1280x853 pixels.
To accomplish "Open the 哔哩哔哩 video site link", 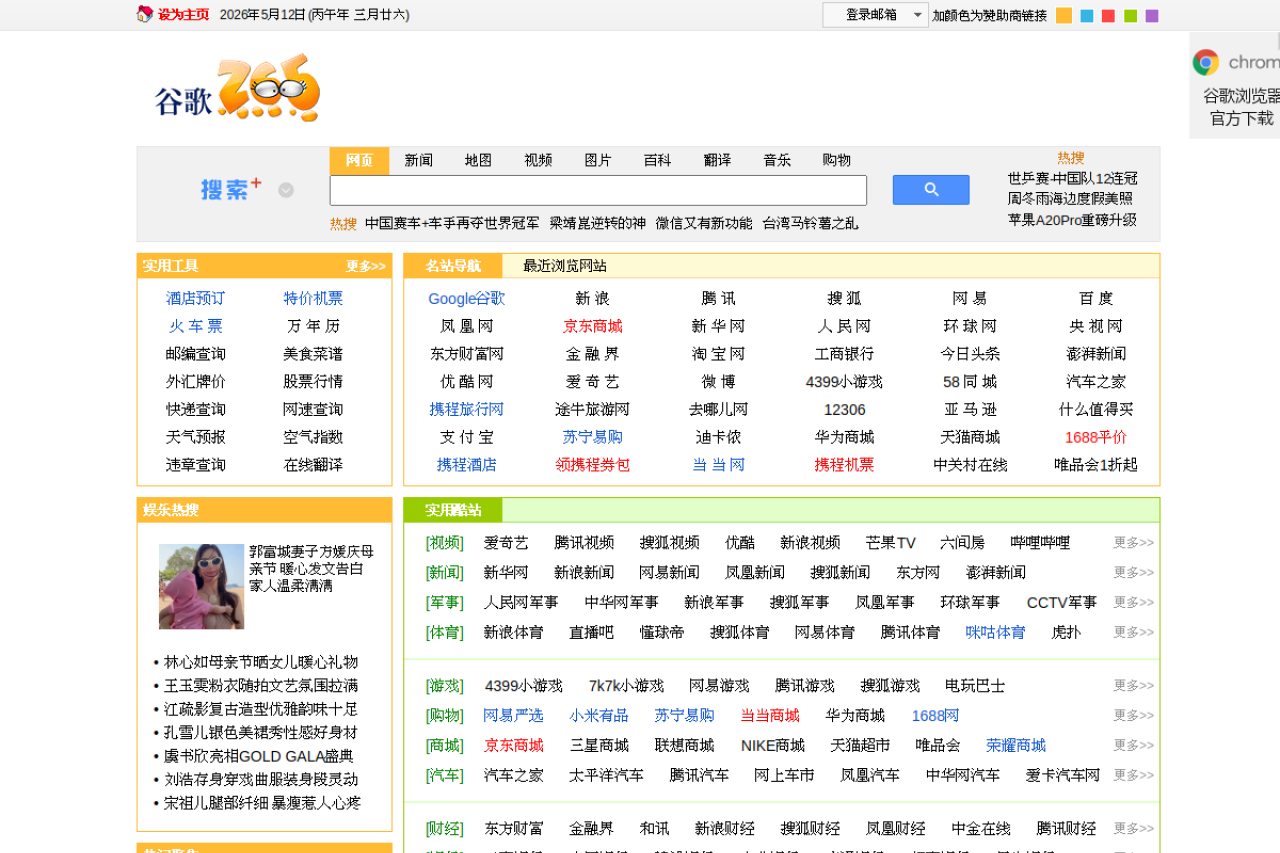I will click(x=1040, y=543).
